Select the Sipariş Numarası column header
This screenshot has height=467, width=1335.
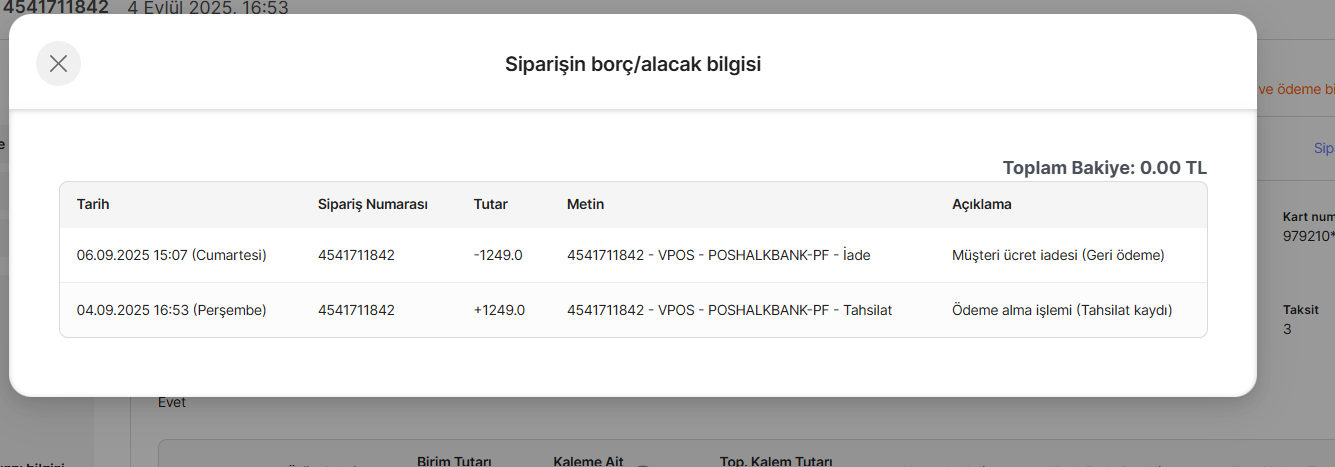point(373,204)
